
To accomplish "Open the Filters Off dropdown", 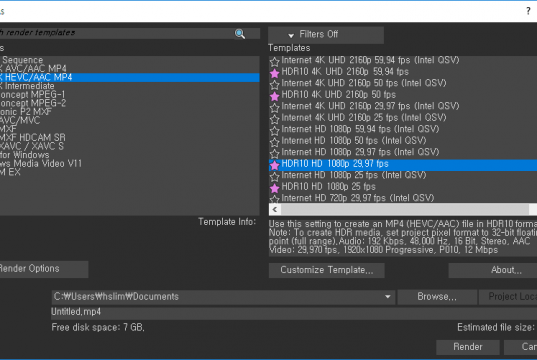I will 326,35.
